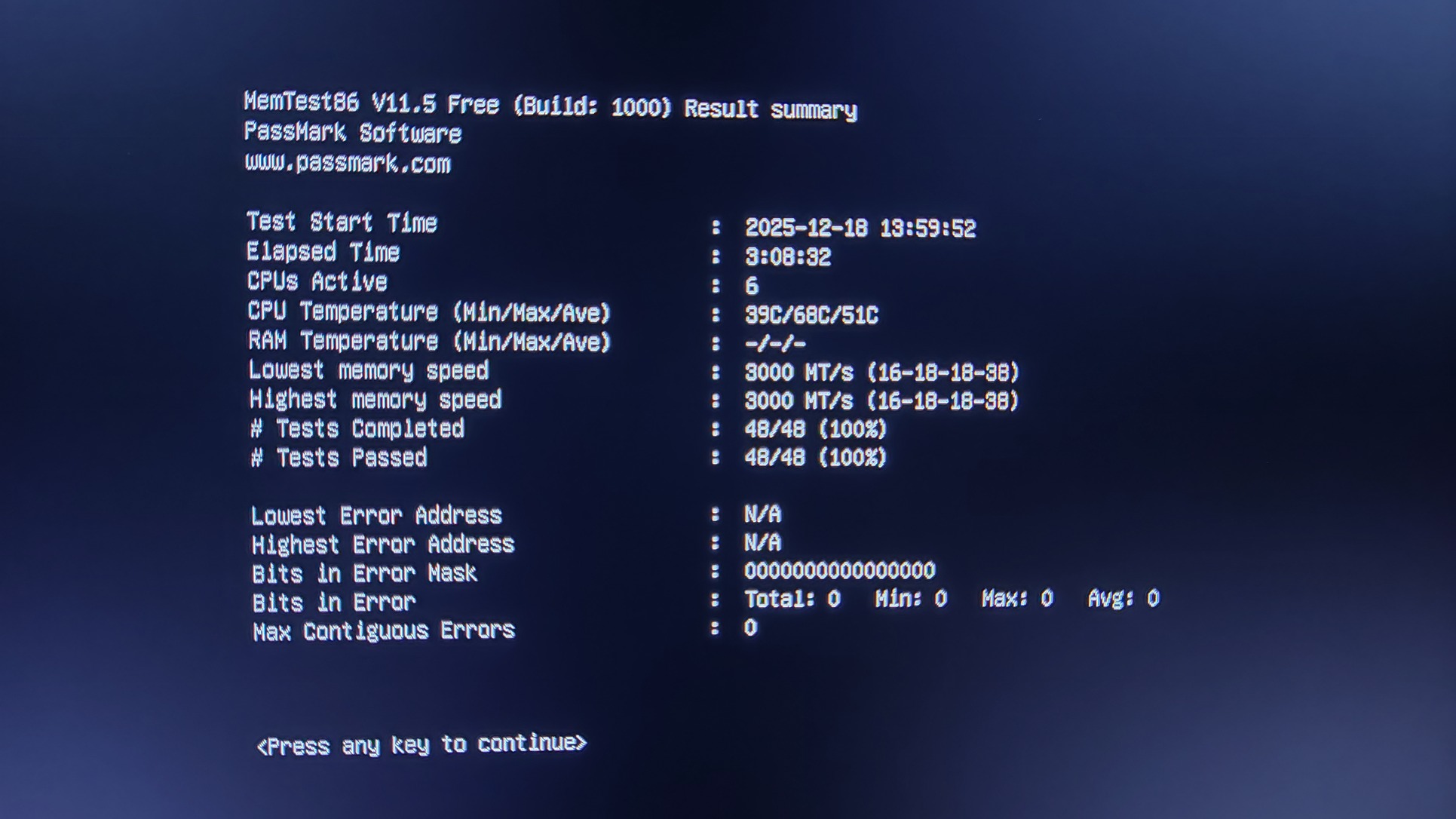This screenshot has width=1456, height=819.
Task: Select the CPU Temperature reading 39C/68C/51C
Action: pos(811,314)
